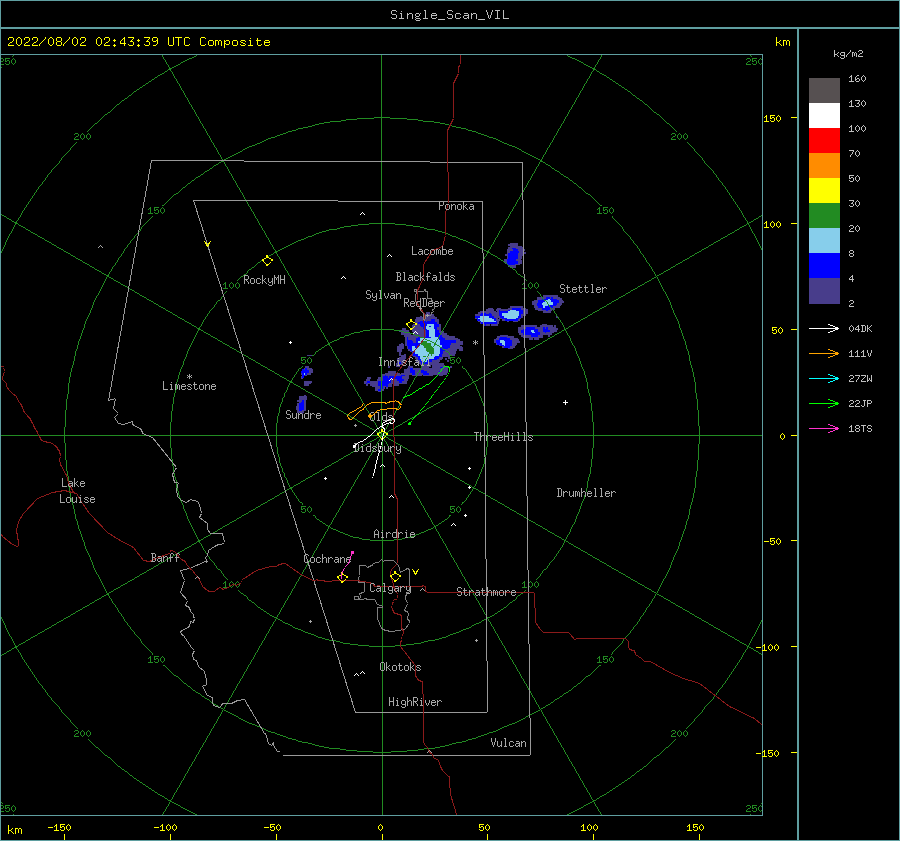Image resolution: width=900 pixels, height=841 pixels.
Task: Click the Banff label
Action: coord(165,557)
